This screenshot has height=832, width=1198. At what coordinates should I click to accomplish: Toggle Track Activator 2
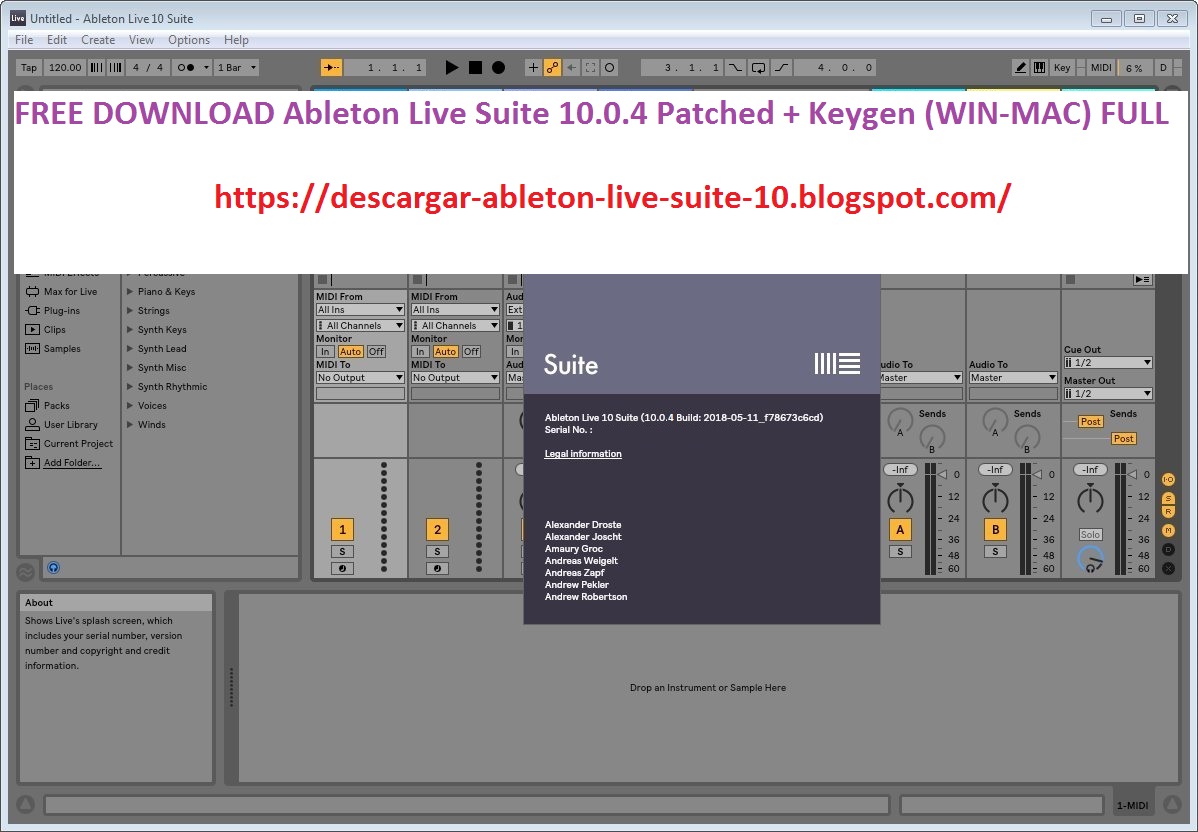point(437,529)
